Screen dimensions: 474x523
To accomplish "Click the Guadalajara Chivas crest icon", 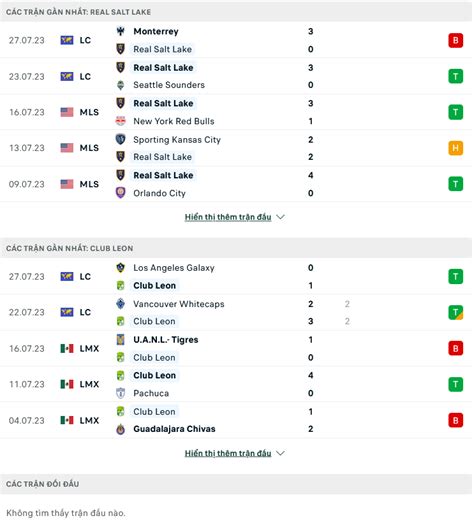I will 120,429.
